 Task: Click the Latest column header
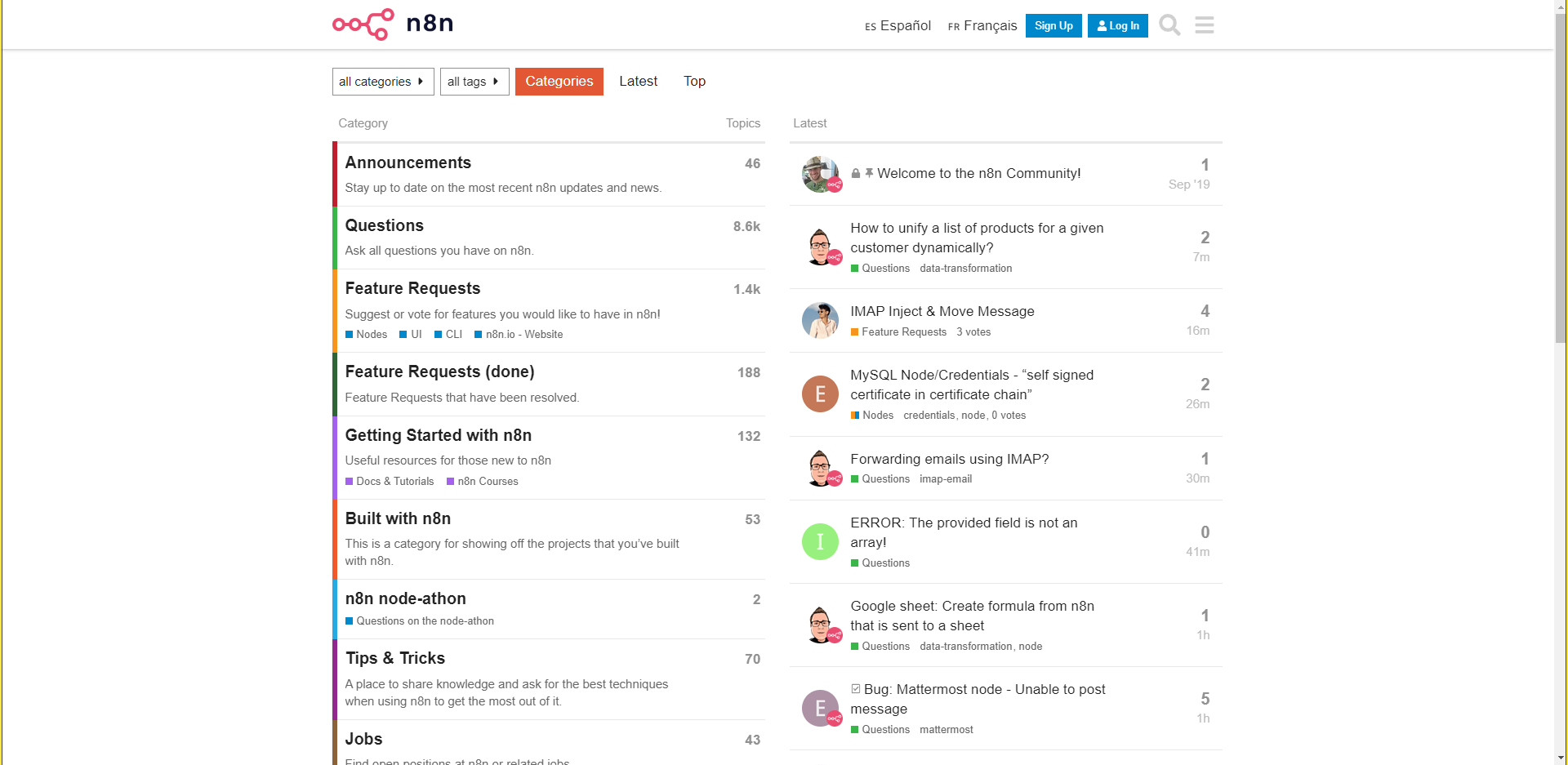tap(810, 123)
